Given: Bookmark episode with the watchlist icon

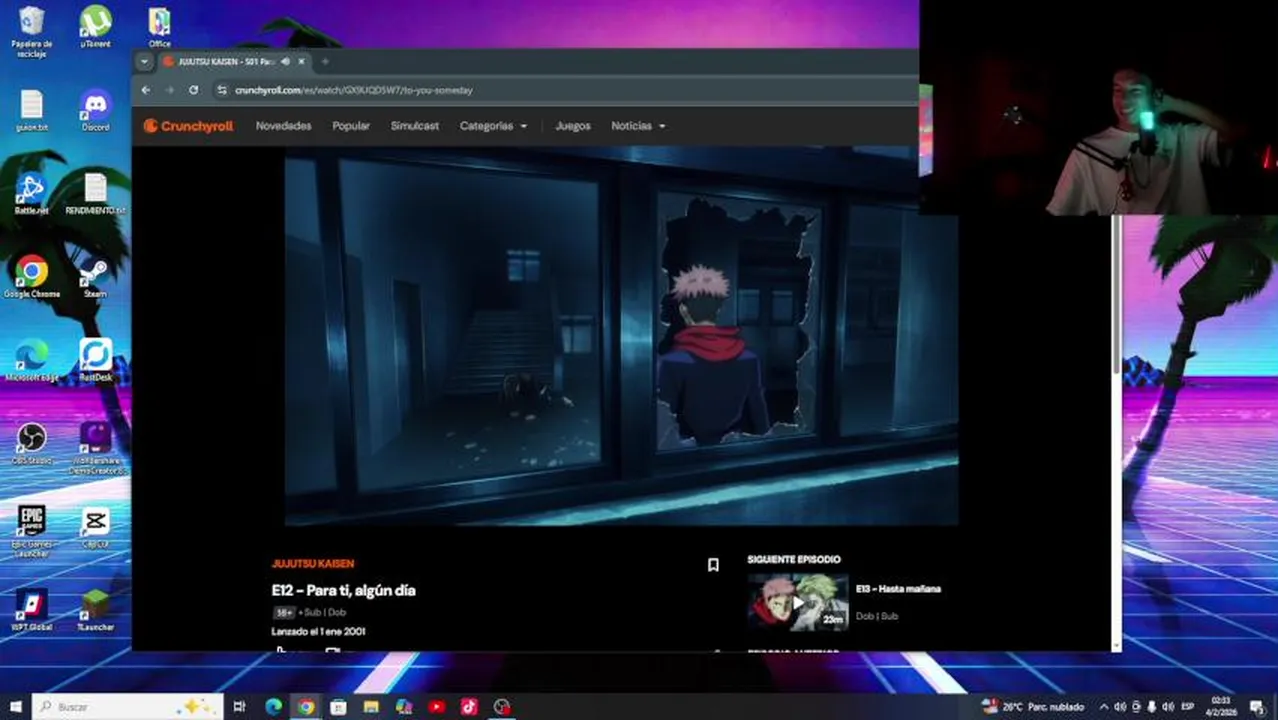Looking at the screenshot, I should (713, 565).
